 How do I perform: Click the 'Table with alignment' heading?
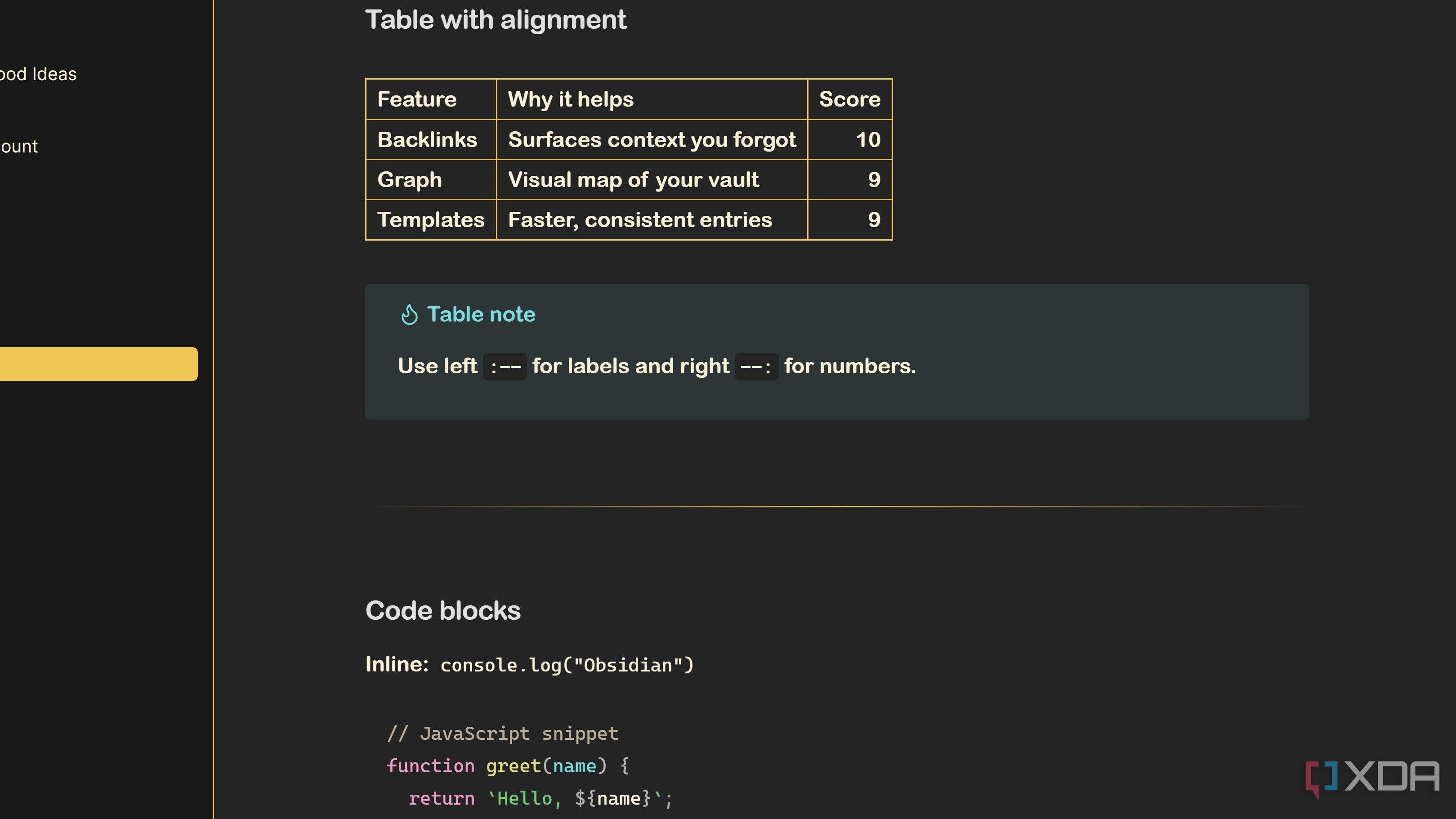[x=496, y=20]
